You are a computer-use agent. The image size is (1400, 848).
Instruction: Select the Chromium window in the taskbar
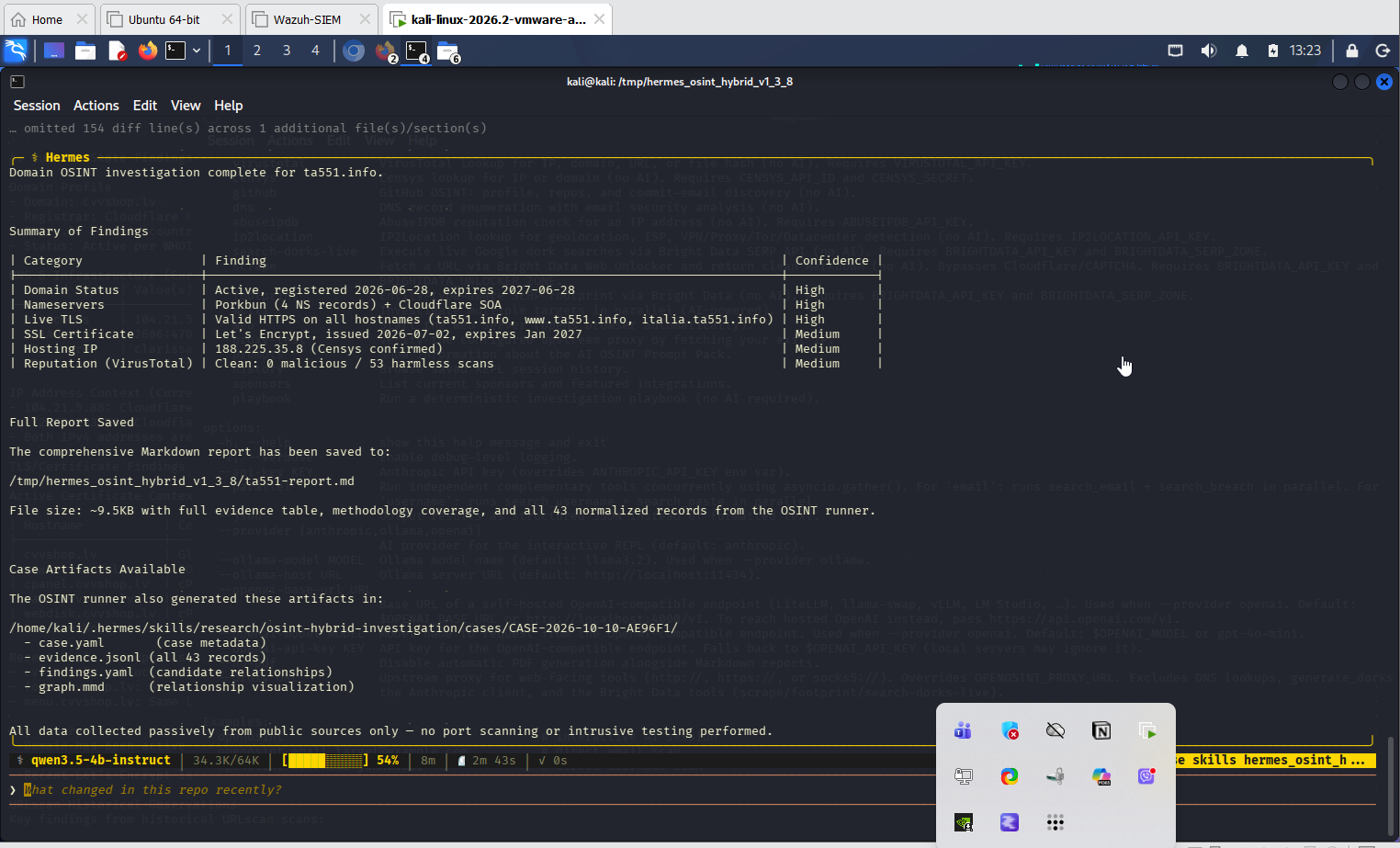[x=354, y=51]
